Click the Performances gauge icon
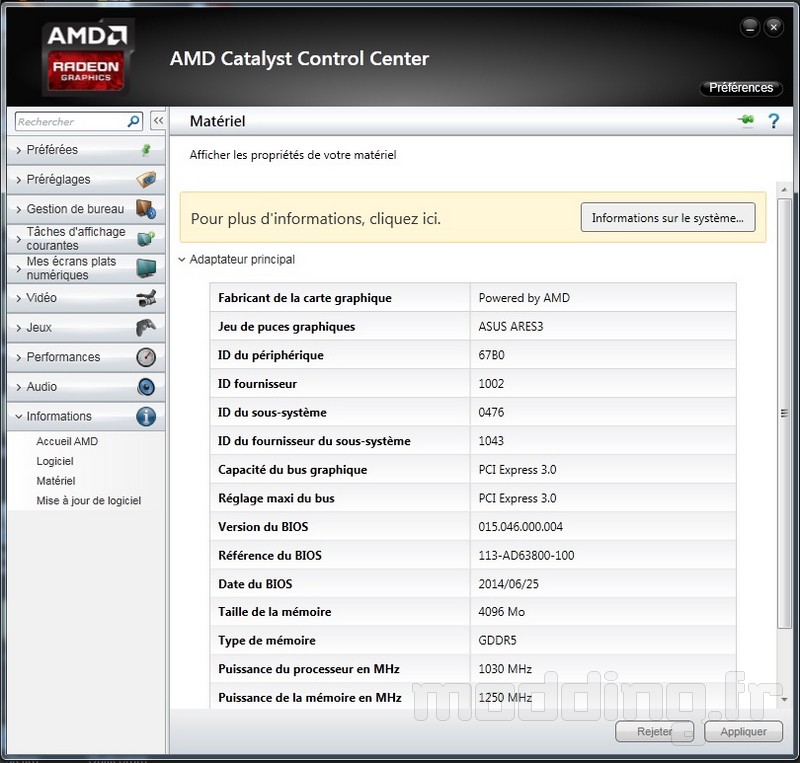Image resolution: width=800 pixels, height=763 pixels. 146,357
